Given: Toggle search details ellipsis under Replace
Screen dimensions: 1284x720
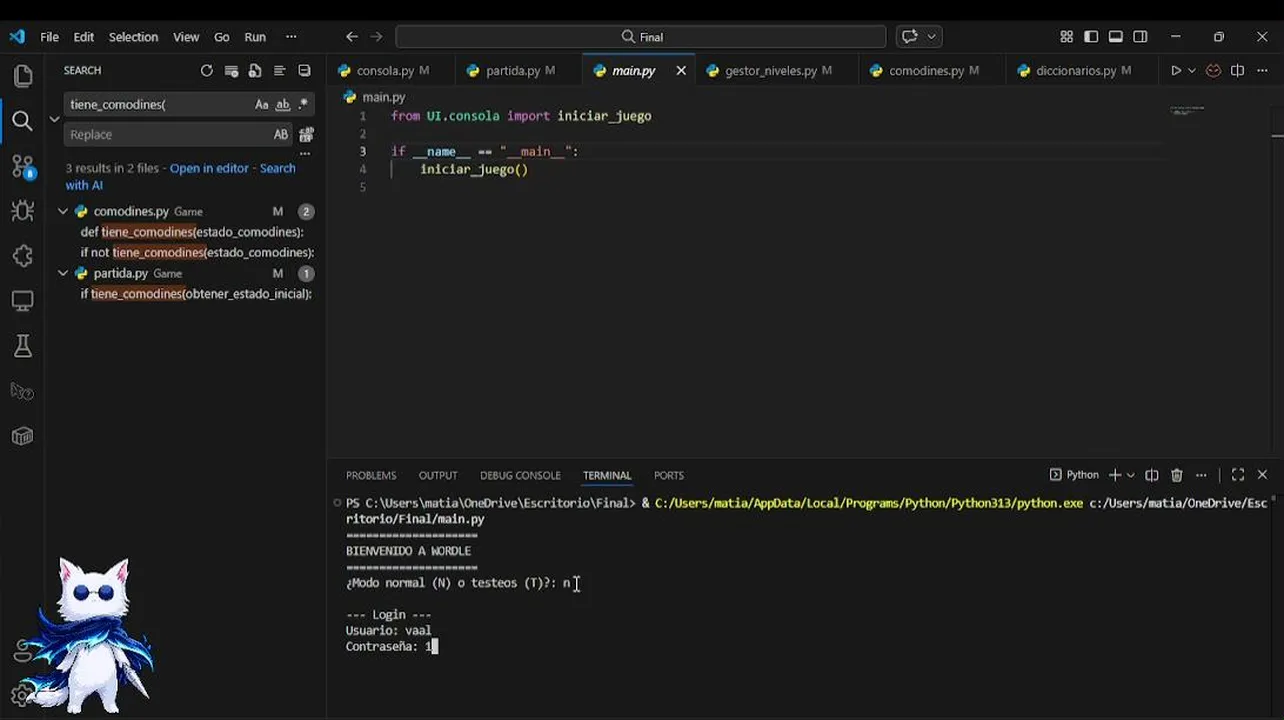Looking at the screenshot, I should pos(305,153).
